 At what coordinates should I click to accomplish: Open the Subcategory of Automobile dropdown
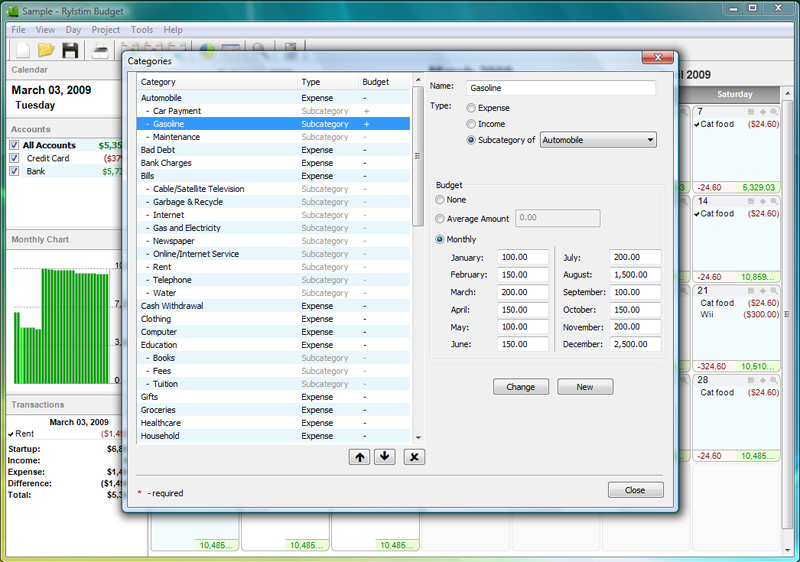click(x=598, y=140)
